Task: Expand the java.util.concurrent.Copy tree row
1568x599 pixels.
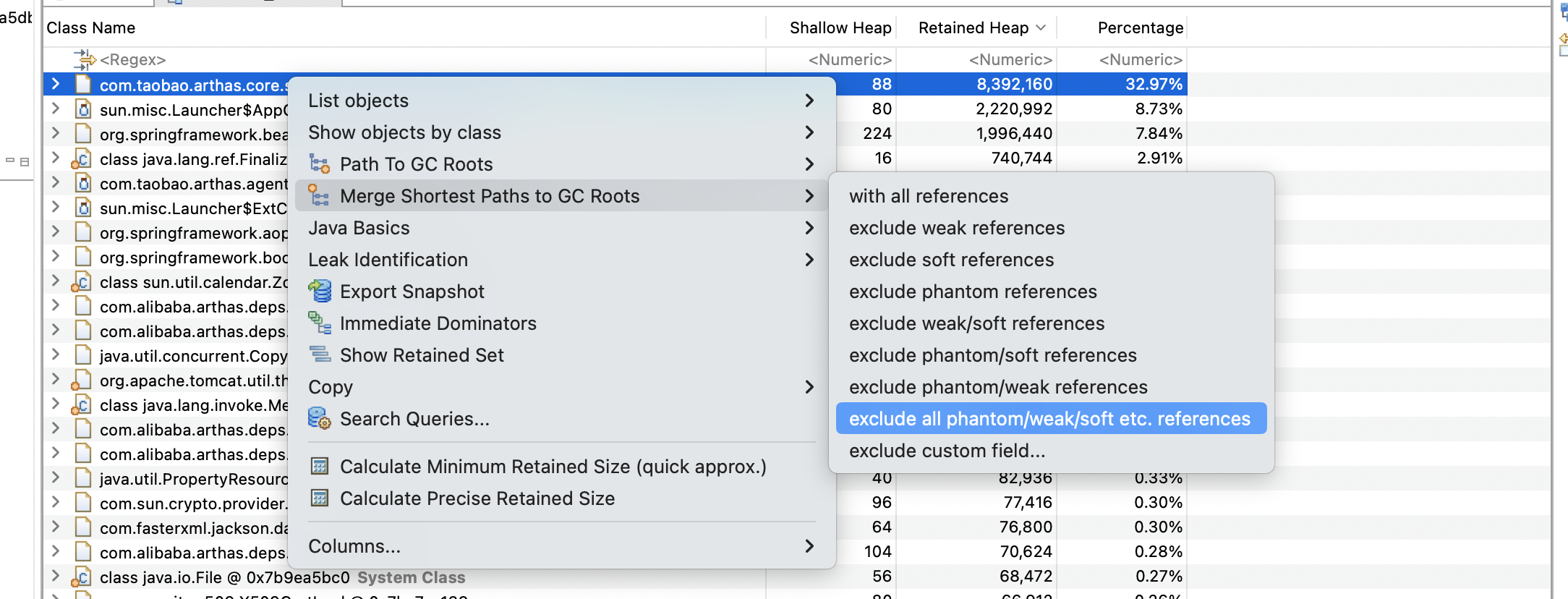Action: (56, 354)
